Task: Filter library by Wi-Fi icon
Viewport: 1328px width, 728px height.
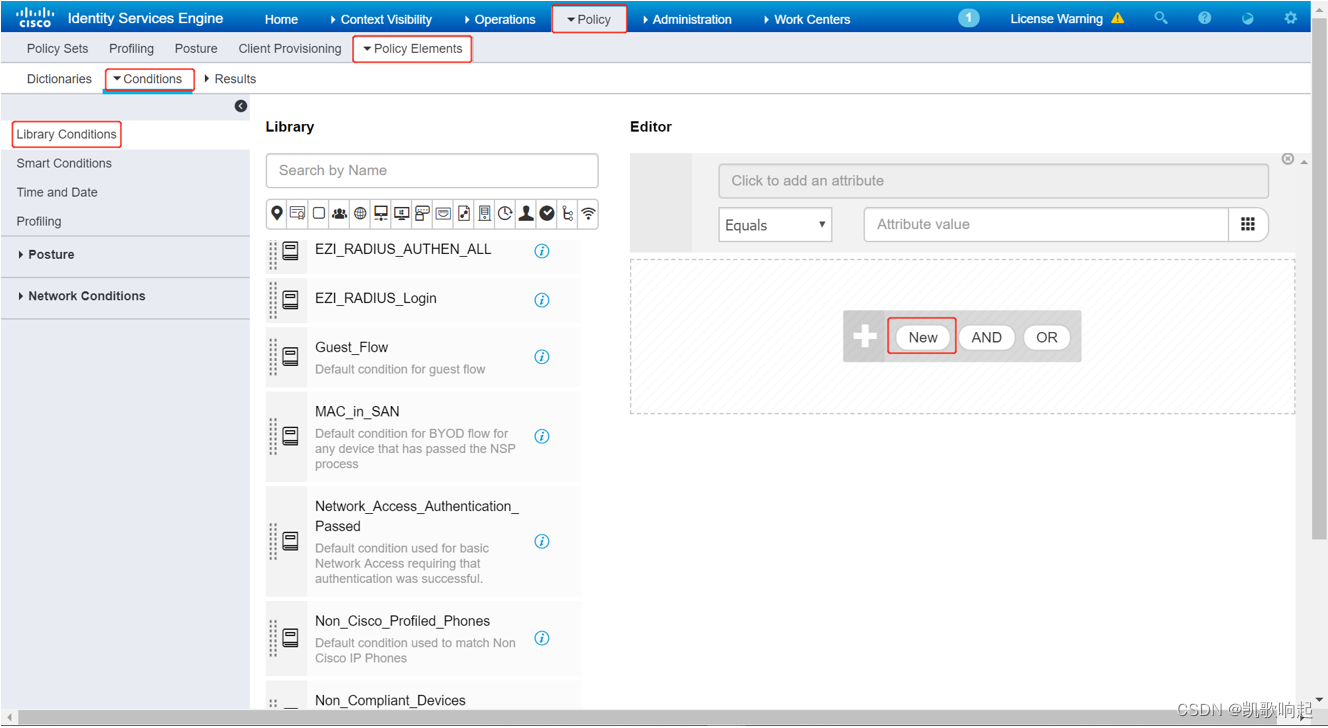Action: (588, 213)
